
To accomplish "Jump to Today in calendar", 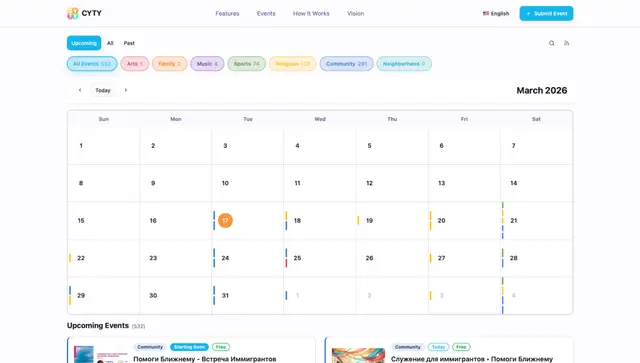I will pyautogui.click(x=103, y=90).
